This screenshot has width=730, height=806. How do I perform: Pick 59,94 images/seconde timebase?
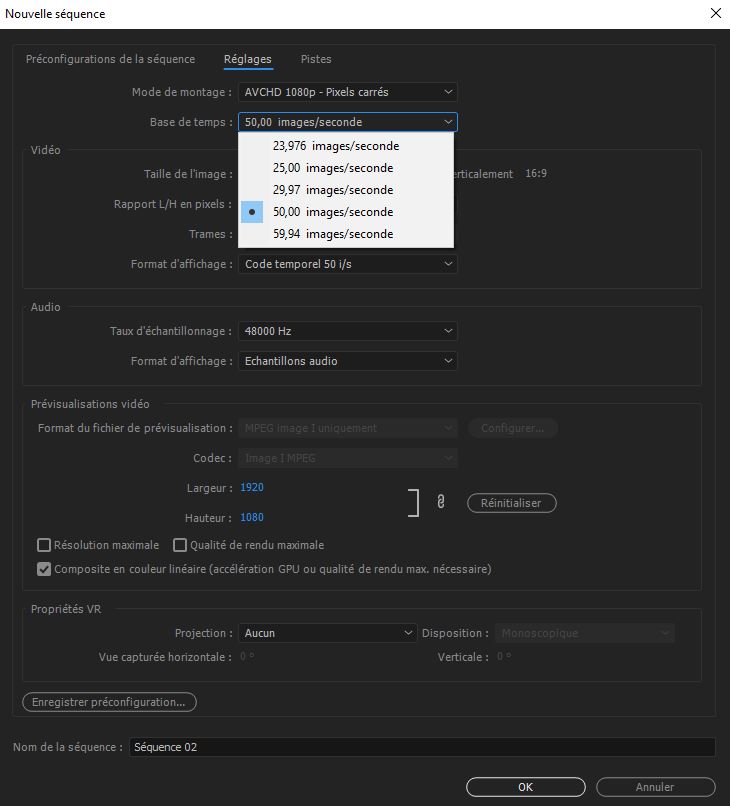click(332, 234)
